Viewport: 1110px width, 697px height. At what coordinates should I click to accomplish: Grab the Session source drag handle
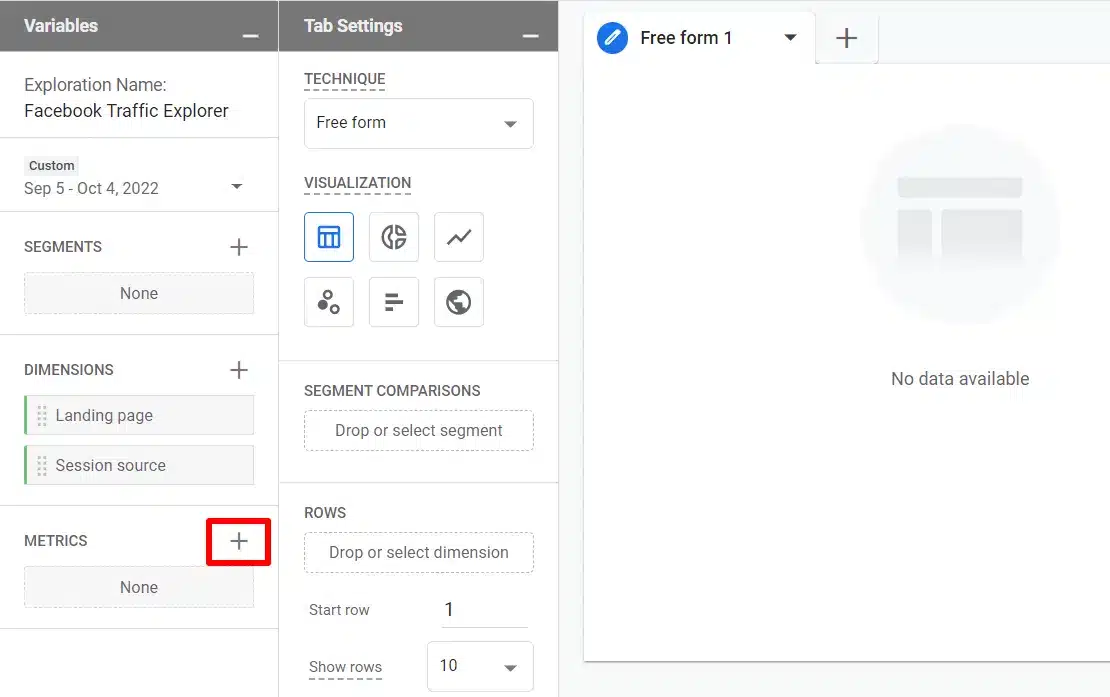(42, 466)
